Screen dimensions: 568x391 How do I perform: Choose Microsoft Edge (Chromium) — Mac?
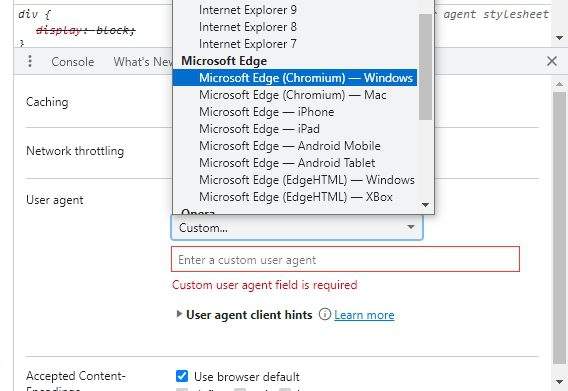295,95
